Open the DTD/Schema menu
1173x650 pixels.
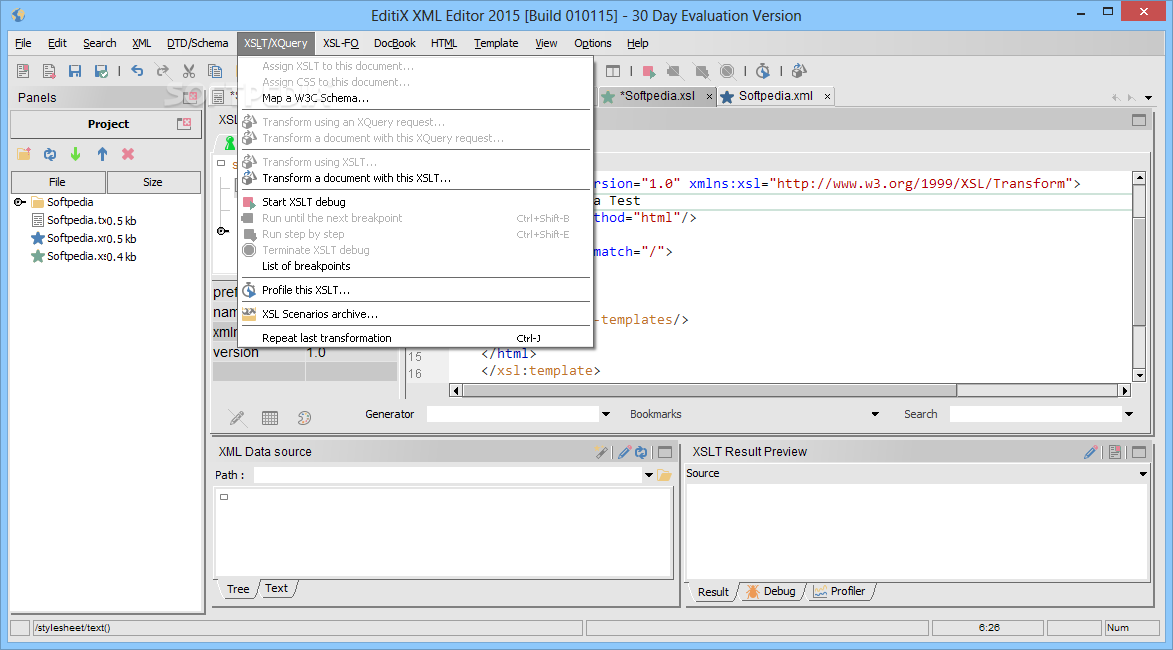point(197,43)
